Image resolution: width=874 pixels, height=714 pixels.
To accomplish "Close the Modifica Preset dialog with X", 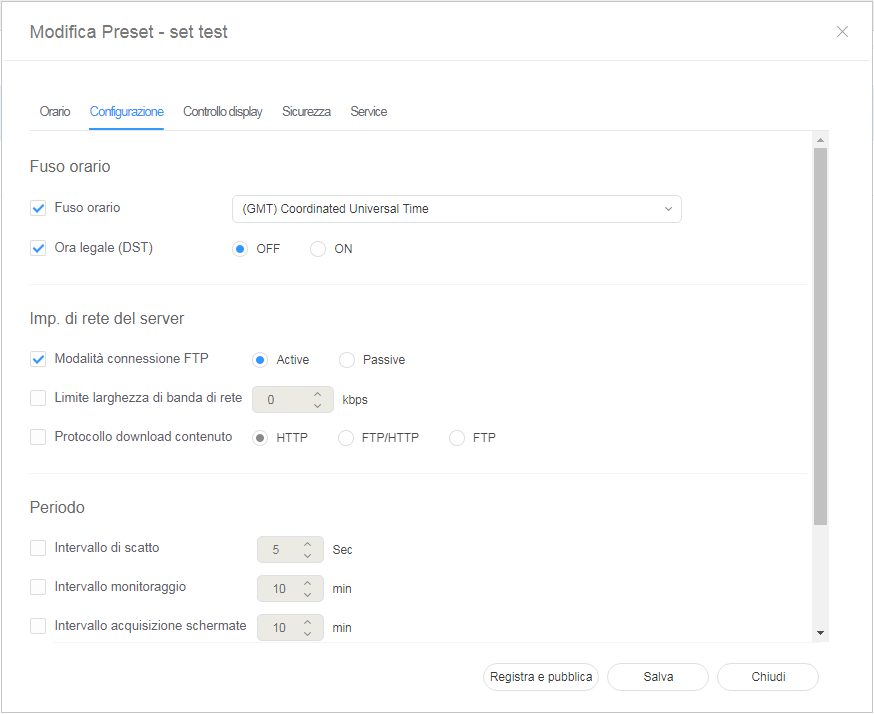I will 842,32.
